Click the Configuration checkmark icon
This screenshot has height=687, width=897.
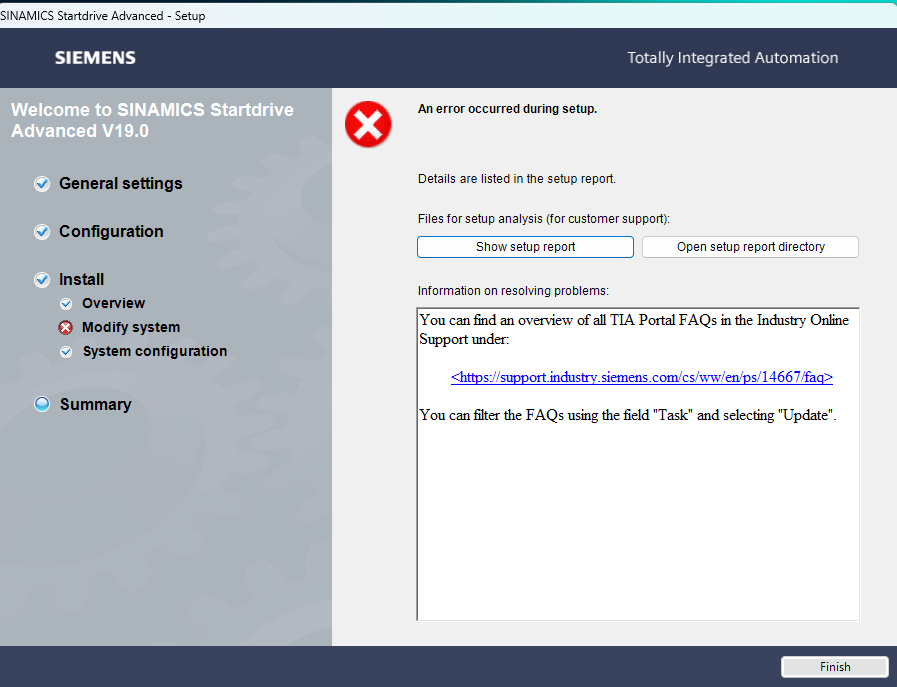42,232
